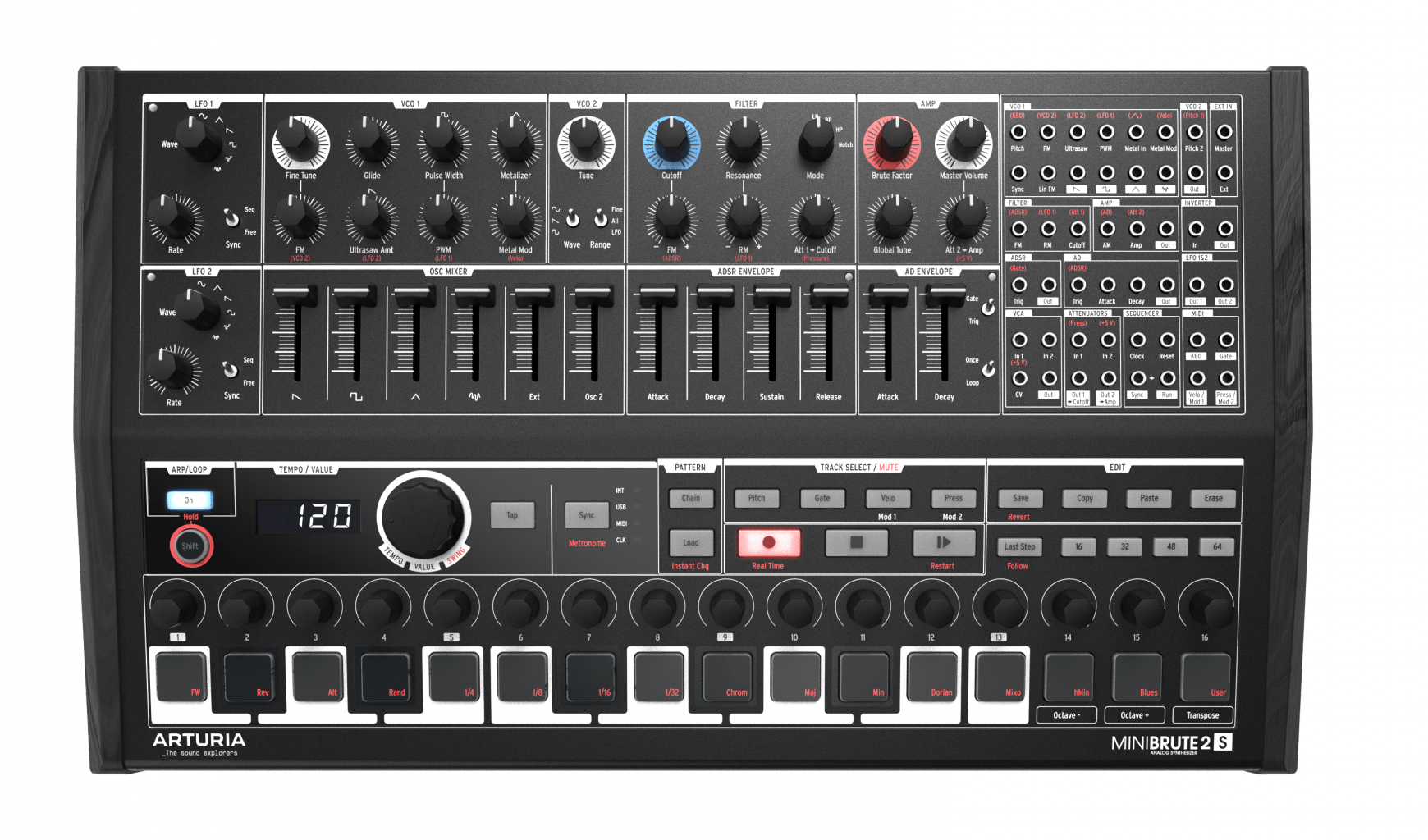Click the Metal Mod patch jack
Image resolution: width=1428 pixels, height=840 pixels.
click(x=1165, y=132)
